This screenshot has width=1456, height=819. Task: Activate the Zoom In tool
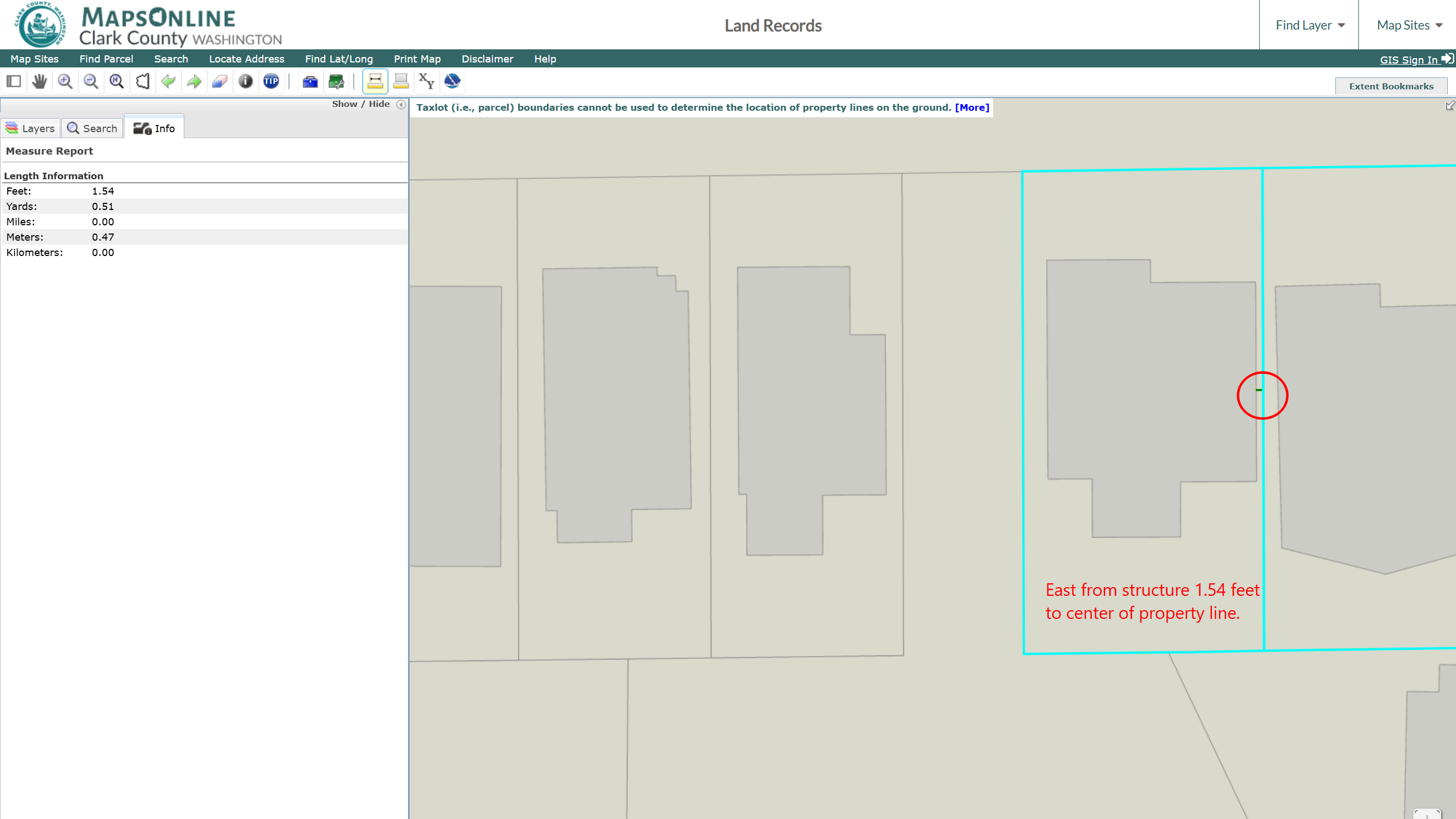click(x=65, y=81)
